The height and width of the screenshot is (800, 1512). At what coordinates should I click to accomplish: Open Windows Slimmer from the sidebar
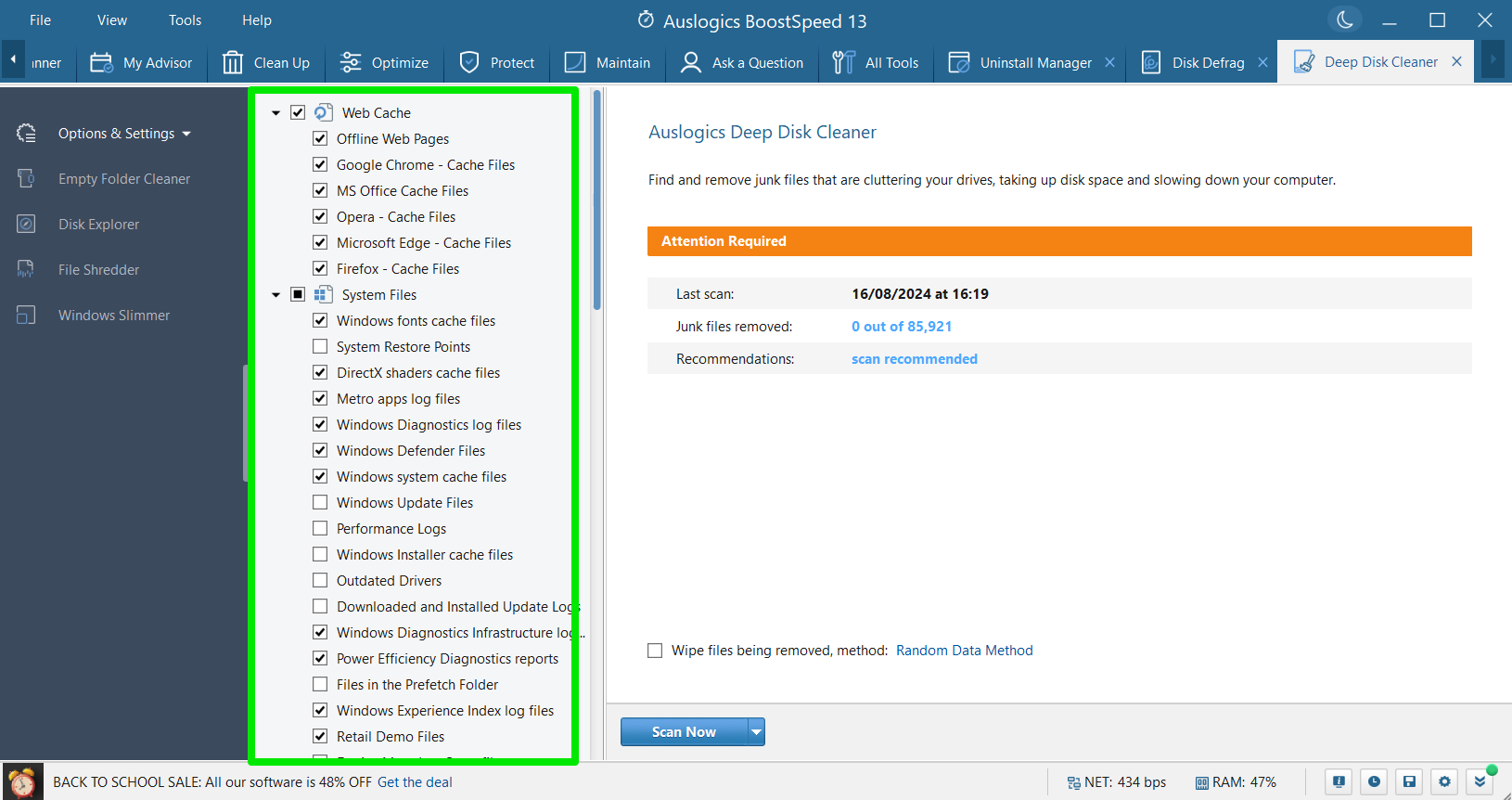coord(114,316)
